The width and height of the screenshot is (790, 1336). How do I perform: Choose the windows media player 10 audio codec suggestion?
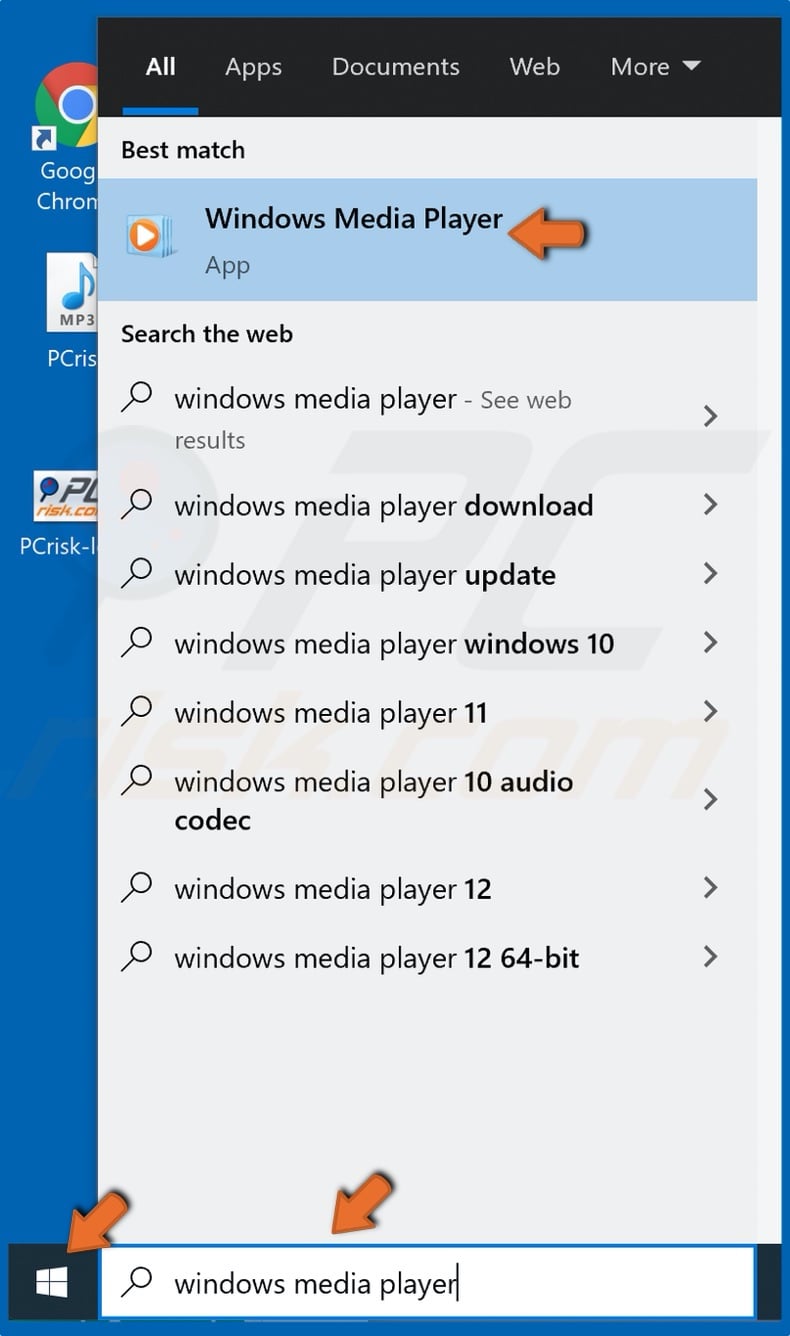coord(373,800)
